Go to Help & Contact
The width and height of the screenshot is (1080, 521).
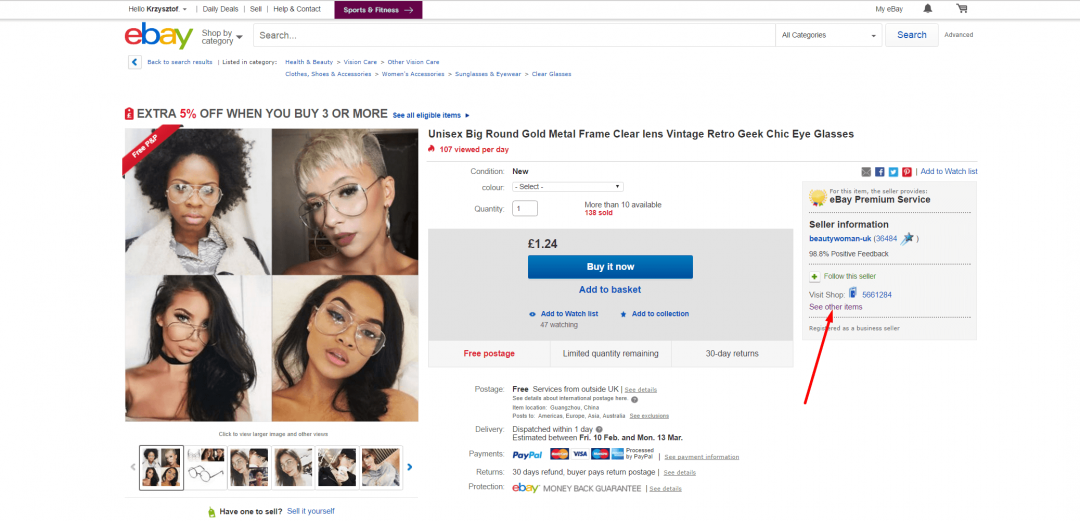click(x=297, y=9)
